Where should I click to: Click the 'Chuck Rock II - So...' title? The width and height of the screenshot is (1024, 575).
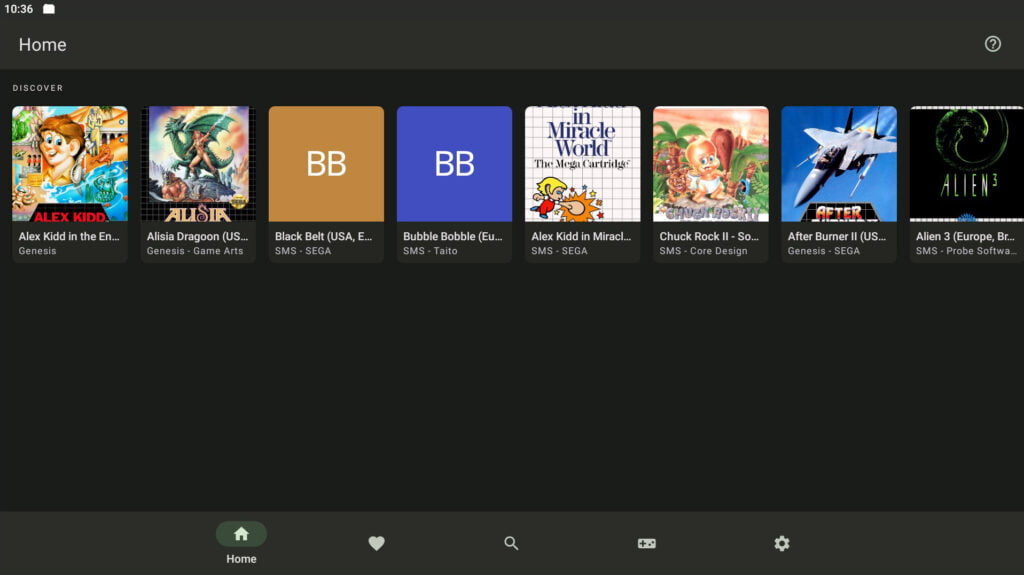tap(709, 237)
